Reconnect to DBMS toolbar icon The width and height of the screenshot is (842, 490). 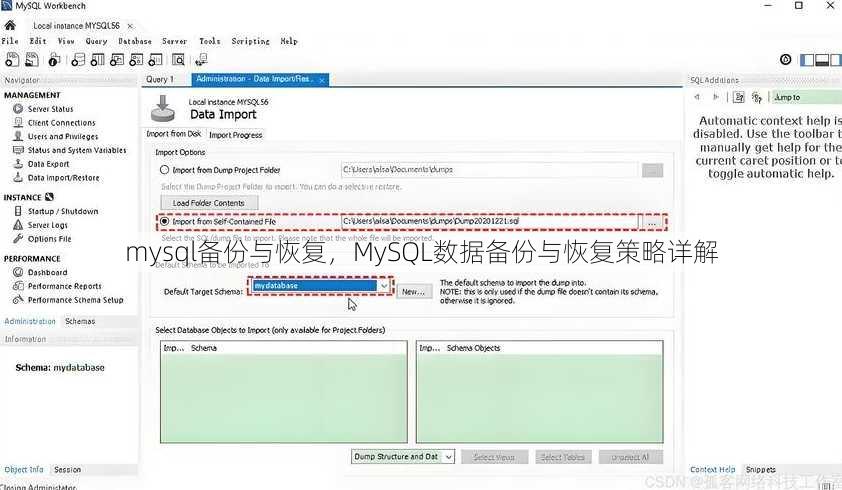pyautogui.click(x=201, y=60)
